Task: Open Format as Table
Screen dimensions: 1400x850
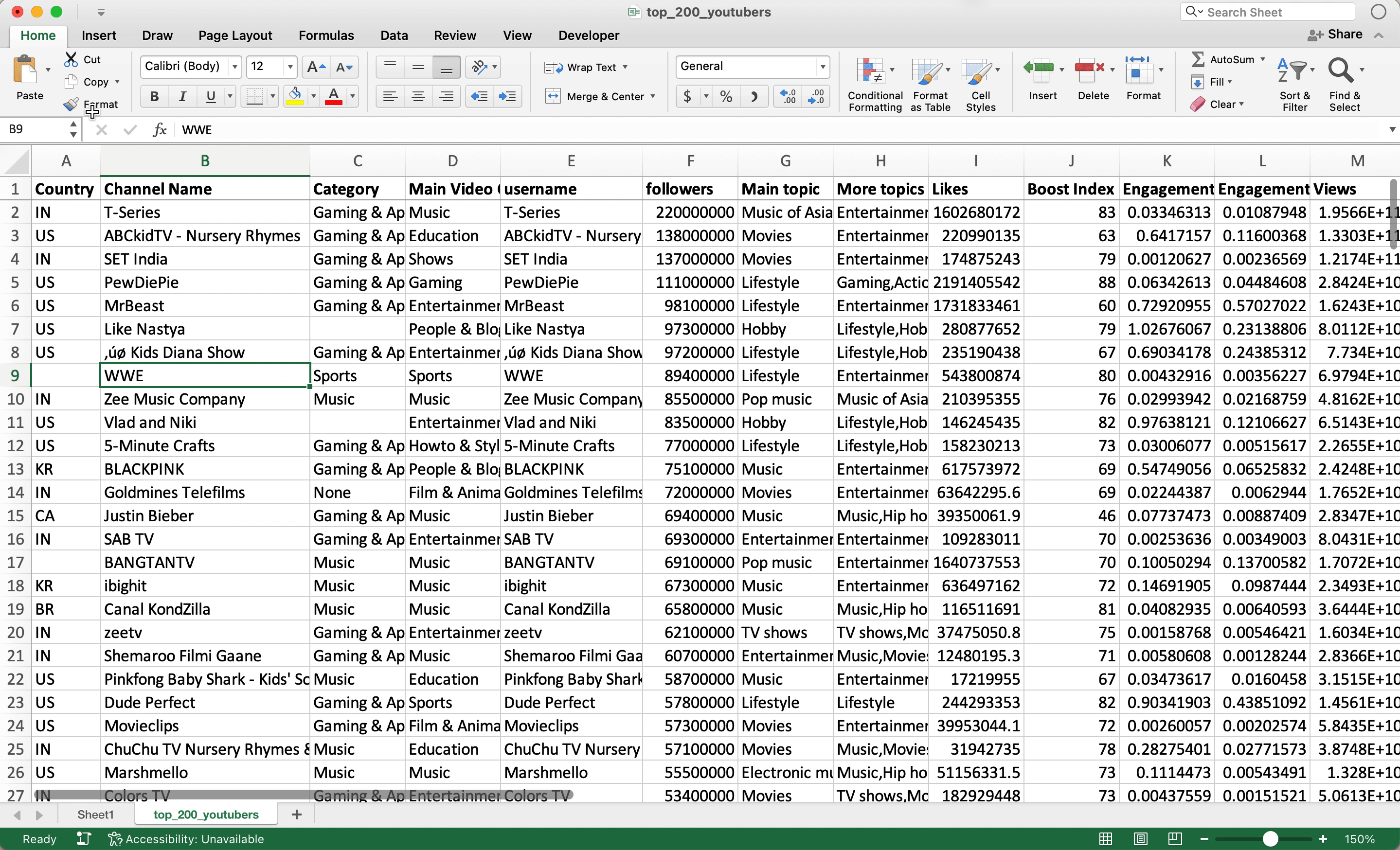Action: [x=930, y=84]
